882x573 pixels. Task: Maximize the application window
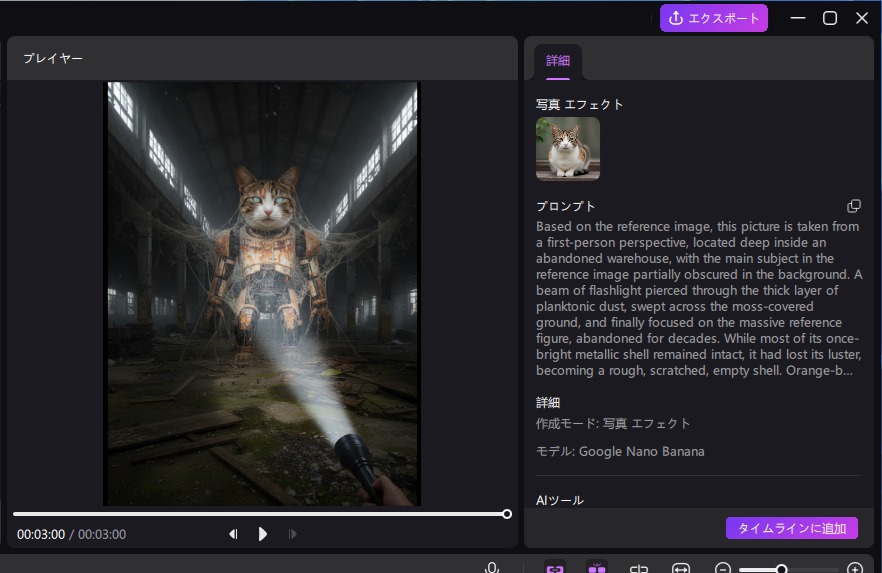coord(830,18)
